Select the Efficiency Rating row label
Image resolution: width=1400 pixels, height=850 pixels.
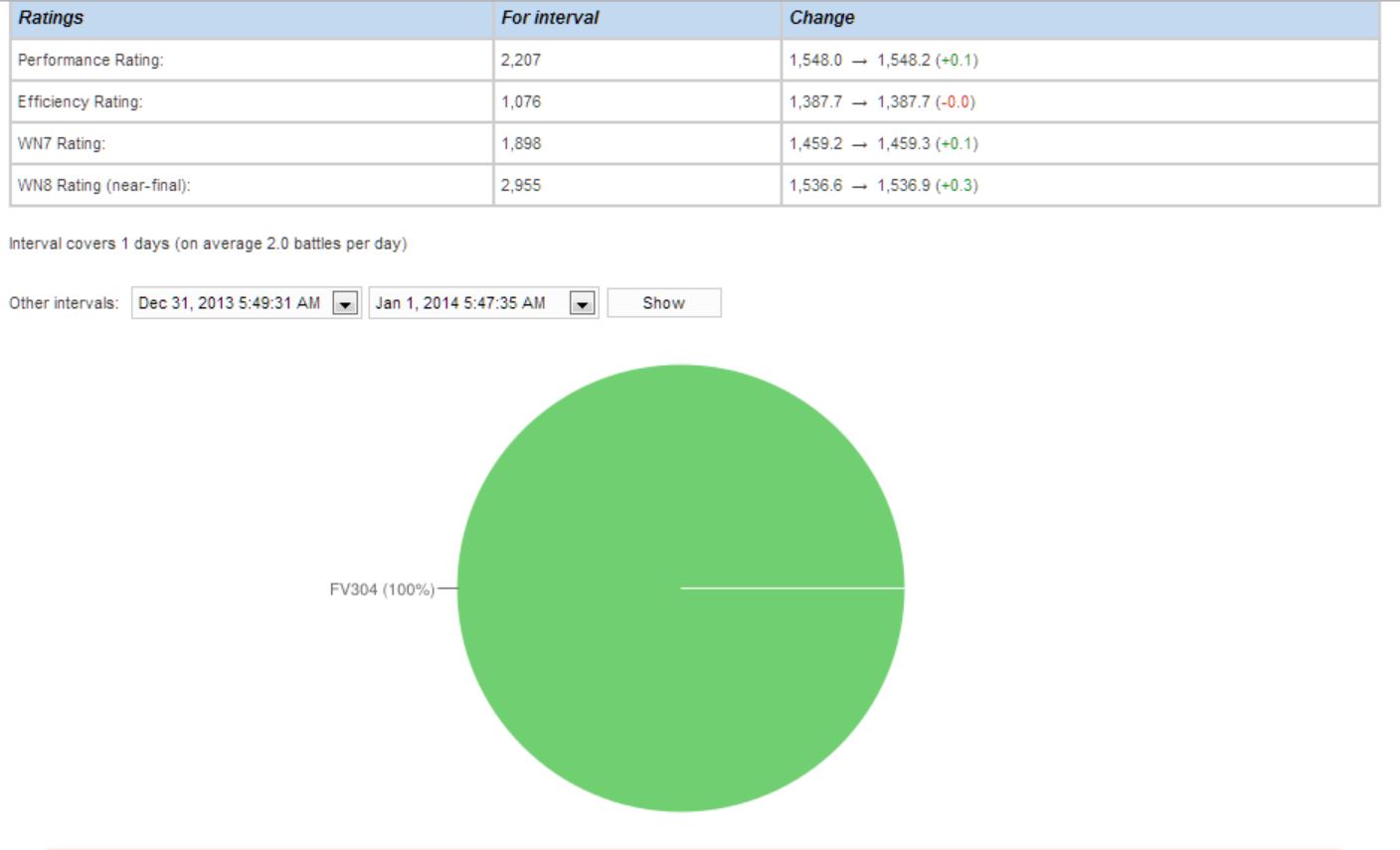(81, 102)
